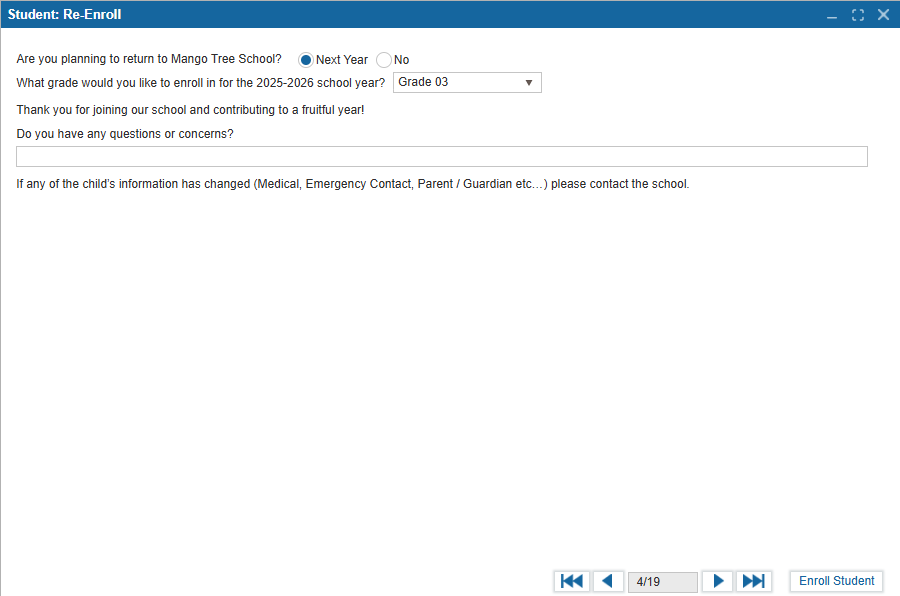Jump to the last student record
The height and width of the screenshot is (596, 900).
[753, 581]
